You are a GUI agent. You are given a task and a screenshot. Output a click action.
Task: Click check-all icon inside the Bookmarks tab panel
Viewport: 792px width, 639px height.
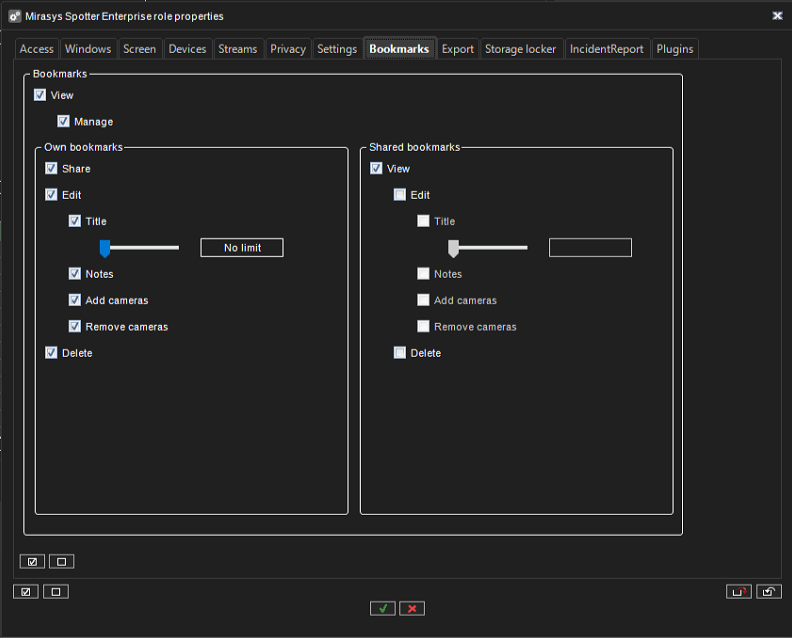coord(32,561)
